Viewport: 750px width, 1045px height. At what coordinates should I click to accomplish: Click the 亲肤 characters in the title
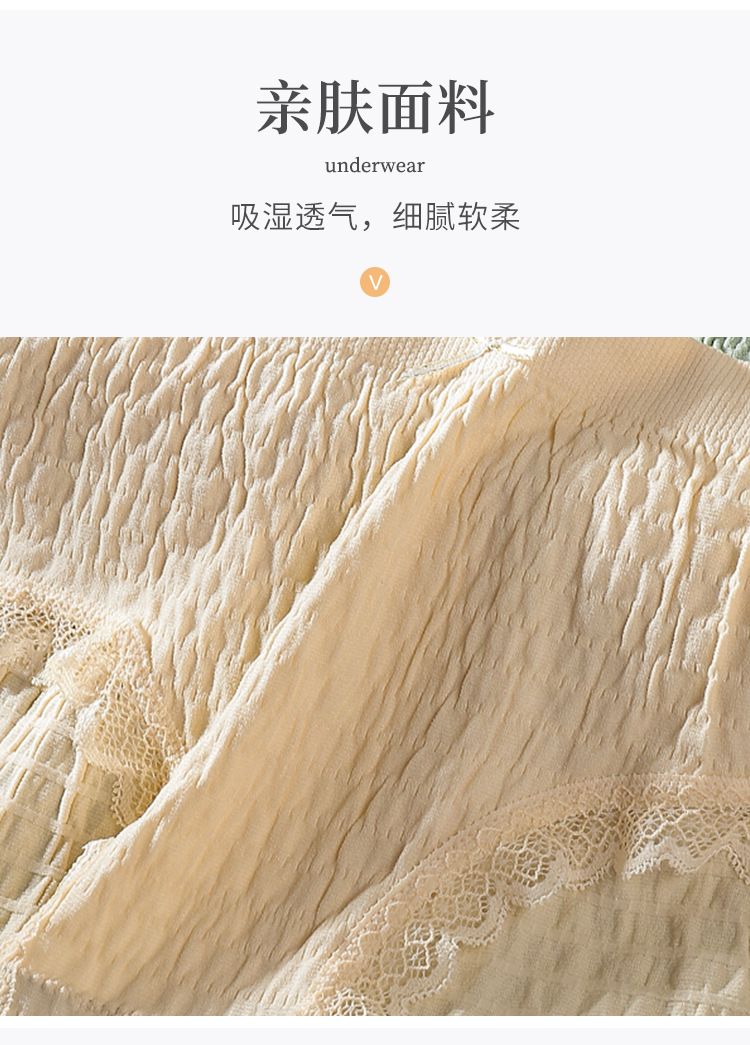pyautogui.click(x=315, y=108)
